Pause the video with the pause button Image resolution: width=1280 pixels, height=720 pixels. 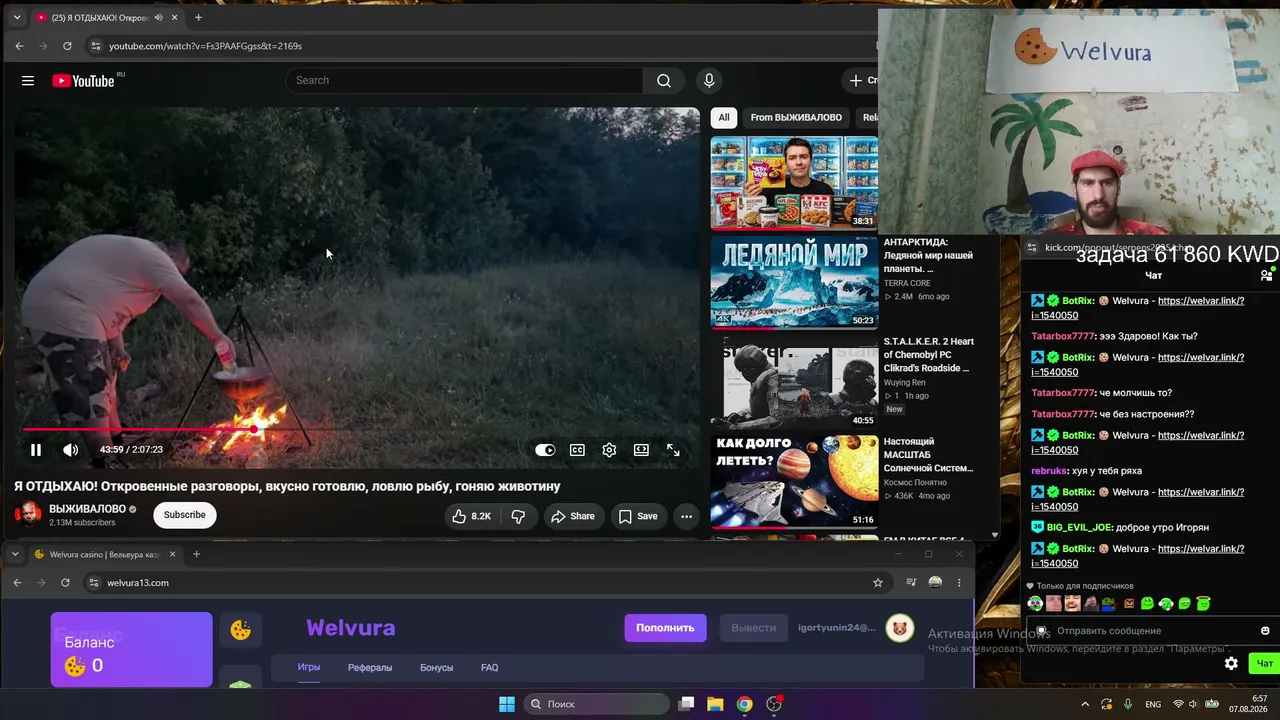[x=36, y=450]
